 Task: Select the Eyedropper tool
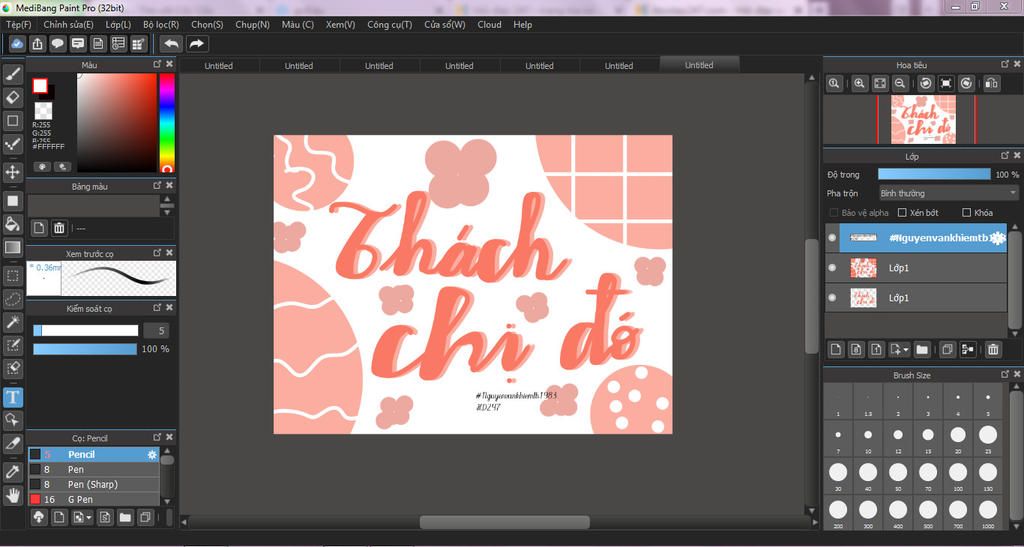click(x=12, y=472)
